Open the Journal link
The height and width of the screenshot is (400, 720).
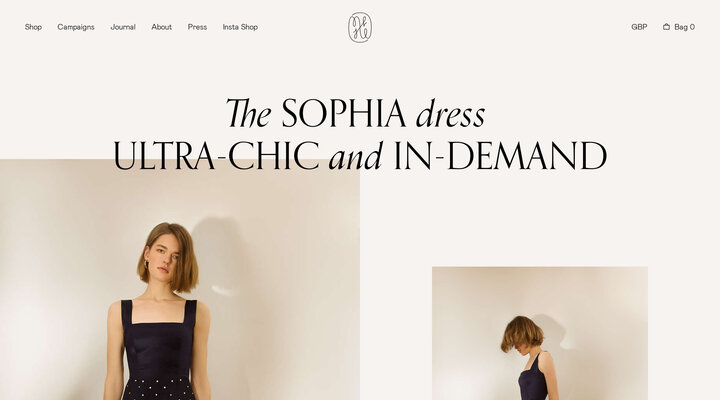coord(123,27)
